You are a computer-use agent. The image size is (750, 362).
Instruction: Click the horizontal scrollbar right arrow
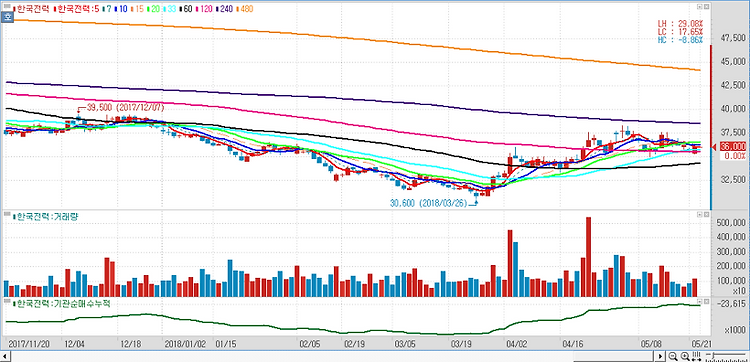click(x=660, y=356)
